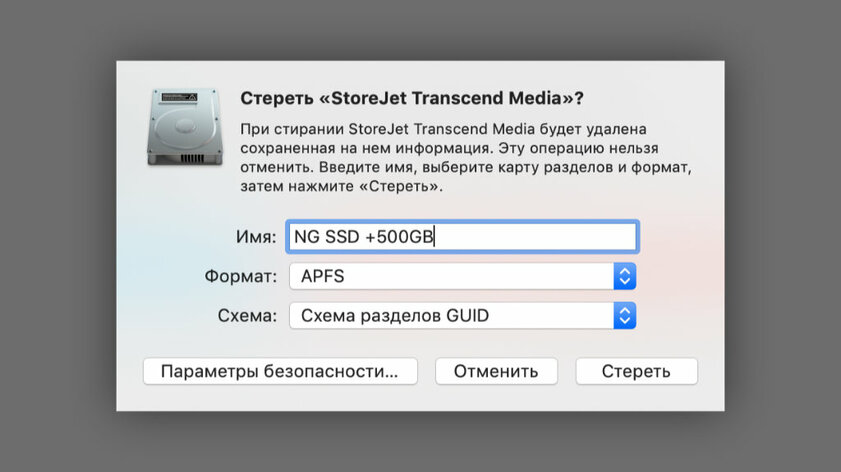Click the "Имя:" label
The image size is (841, 472).
(256, 236)
